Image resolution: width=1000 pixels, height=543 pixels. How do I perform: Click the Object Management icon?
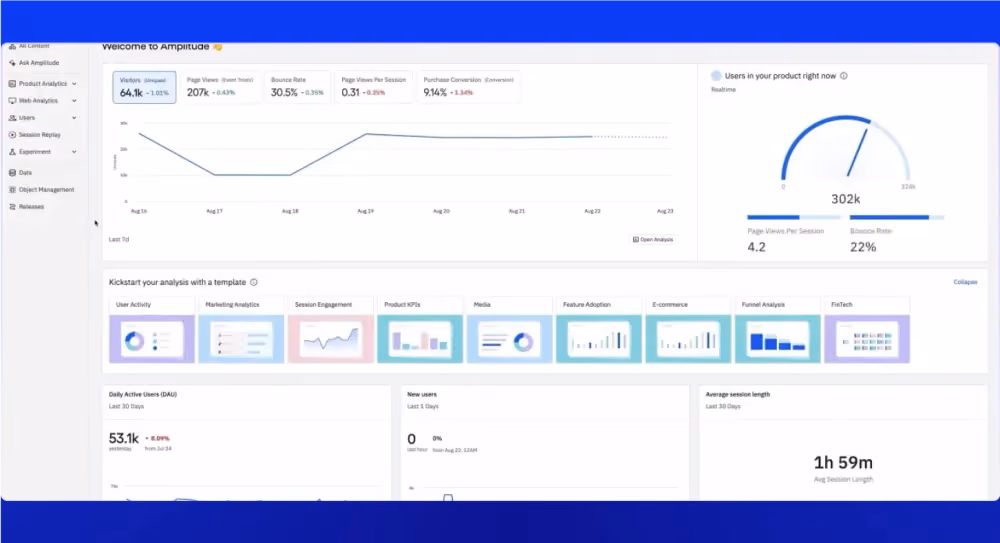tap(12, 190)
